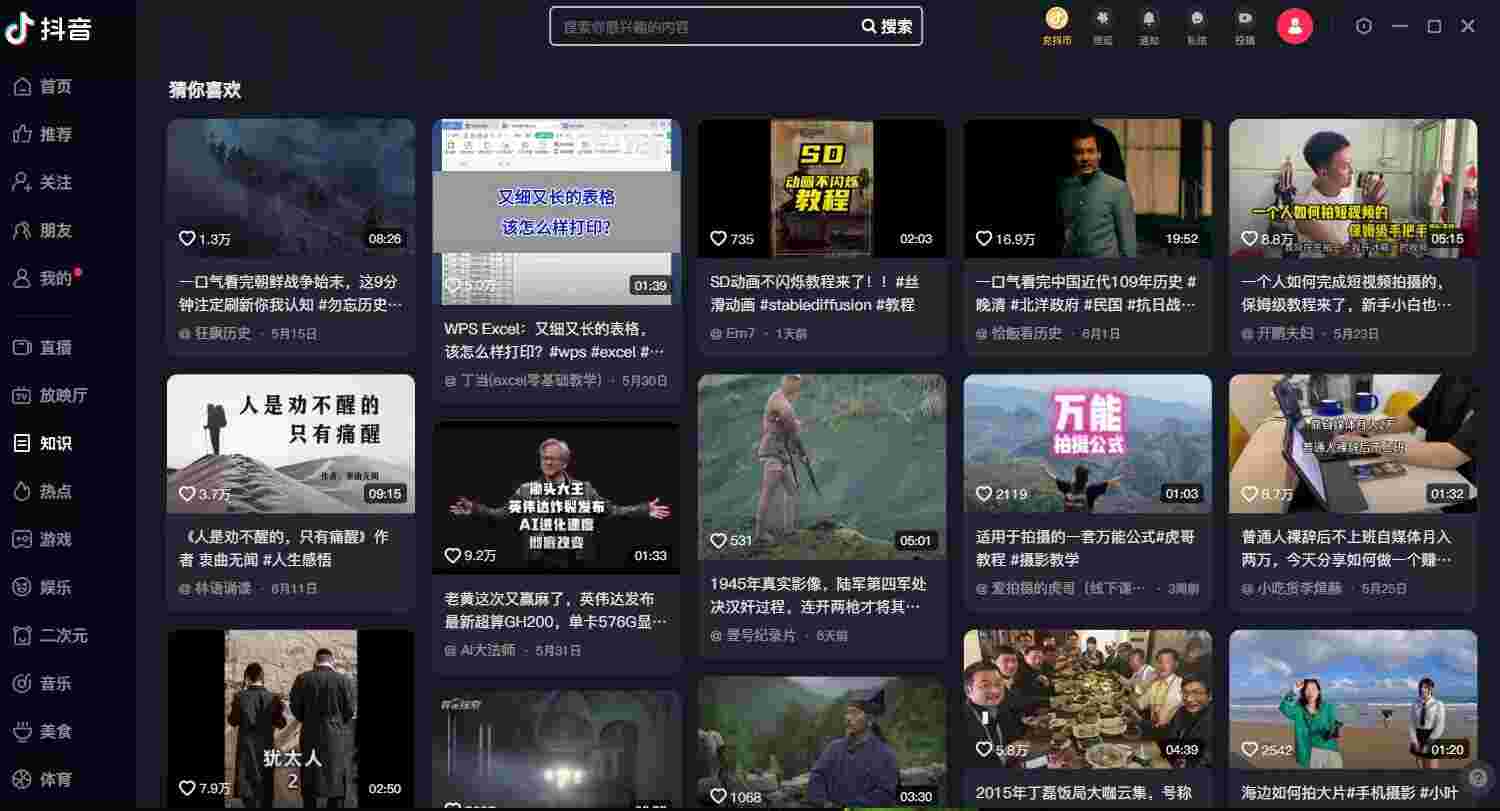Open the settings shield icon in title bar
The image size is (1500, 811).
pos(1363,26)
